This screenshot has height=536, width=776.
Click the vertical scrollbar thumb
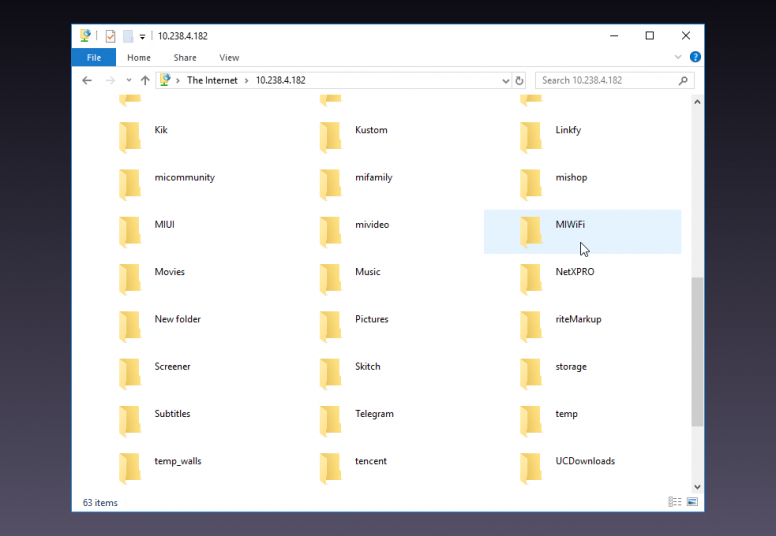coord(697,350)
